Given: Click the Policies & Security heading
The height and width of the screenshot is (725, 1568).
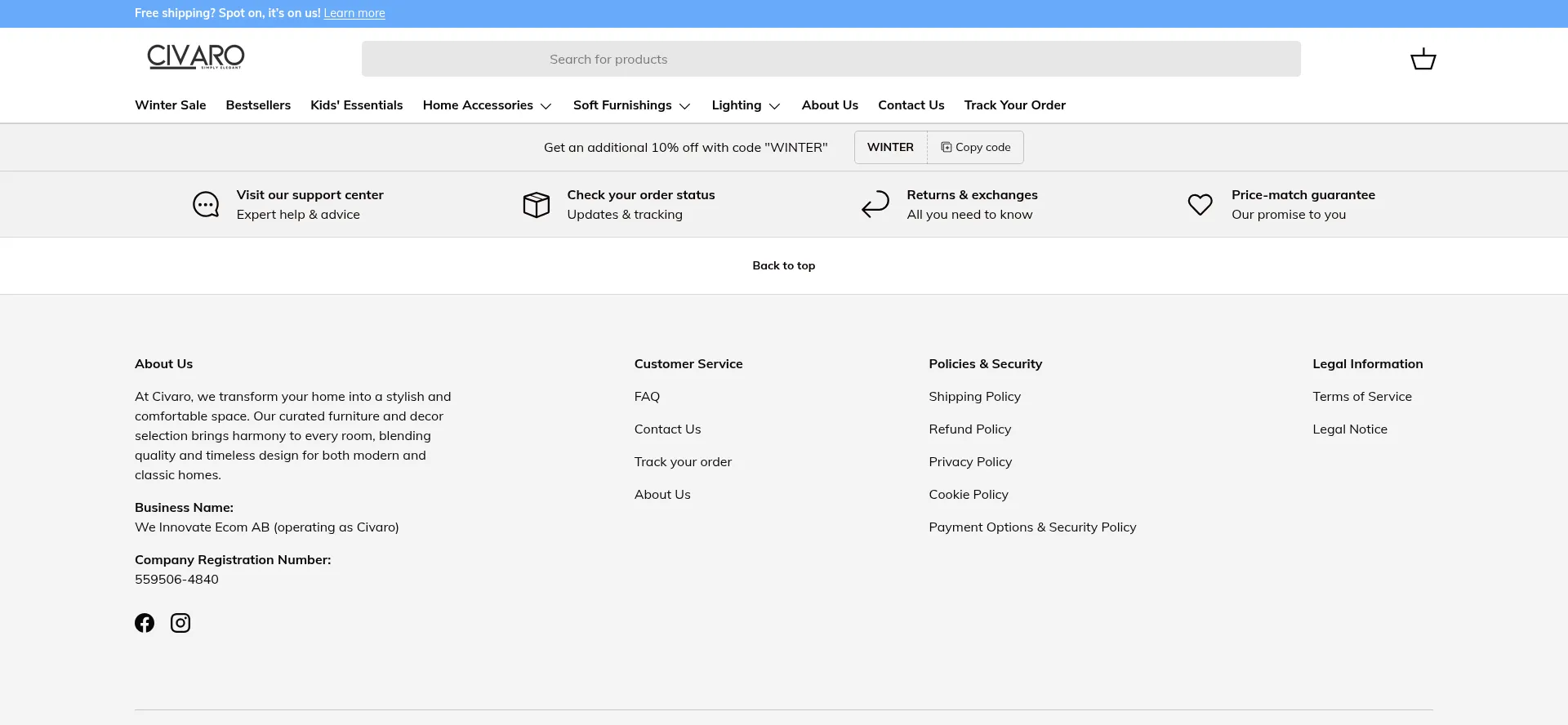Looking at the screenshot, I should (x=985, y=363).
